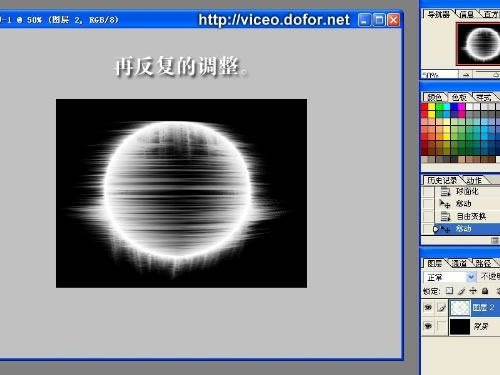Select the 图层 2 layer thumbnail
Viewport: 500px width, 375px height.
point(460,307)
